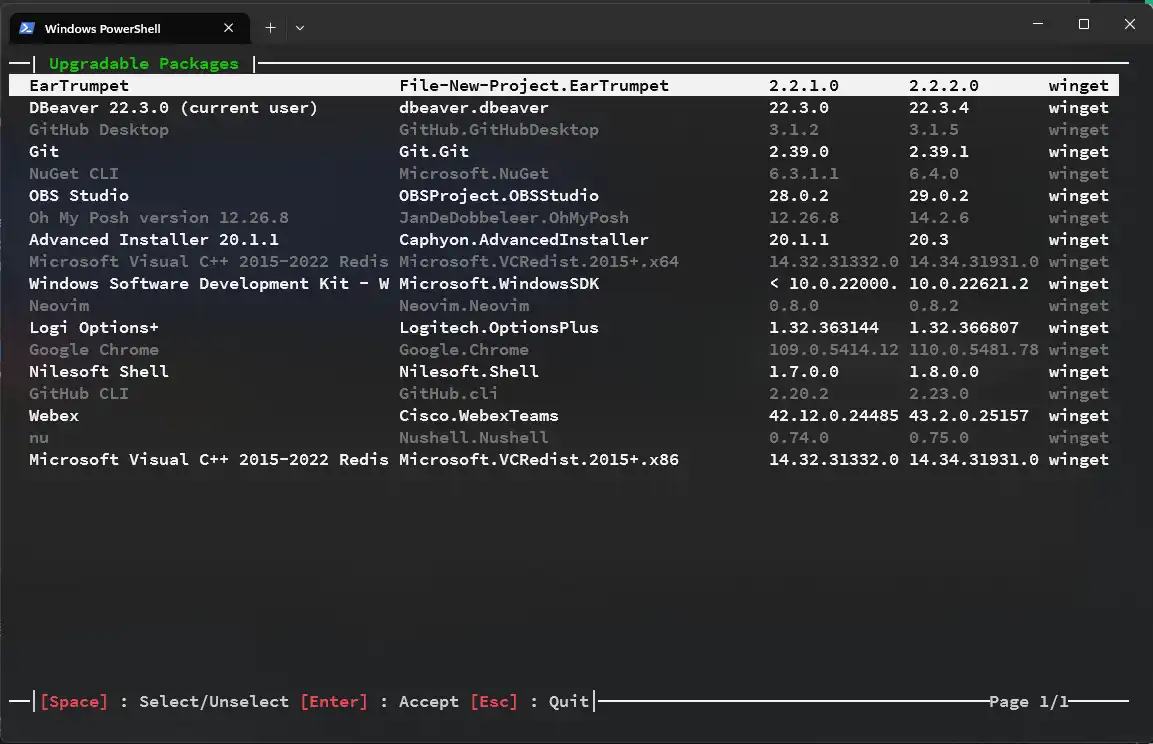Screen dimensions: 1153x744
Task: Click Logi Options+ available version 1.32.366807
Action: pyautogui.click(x=963, y=328)
